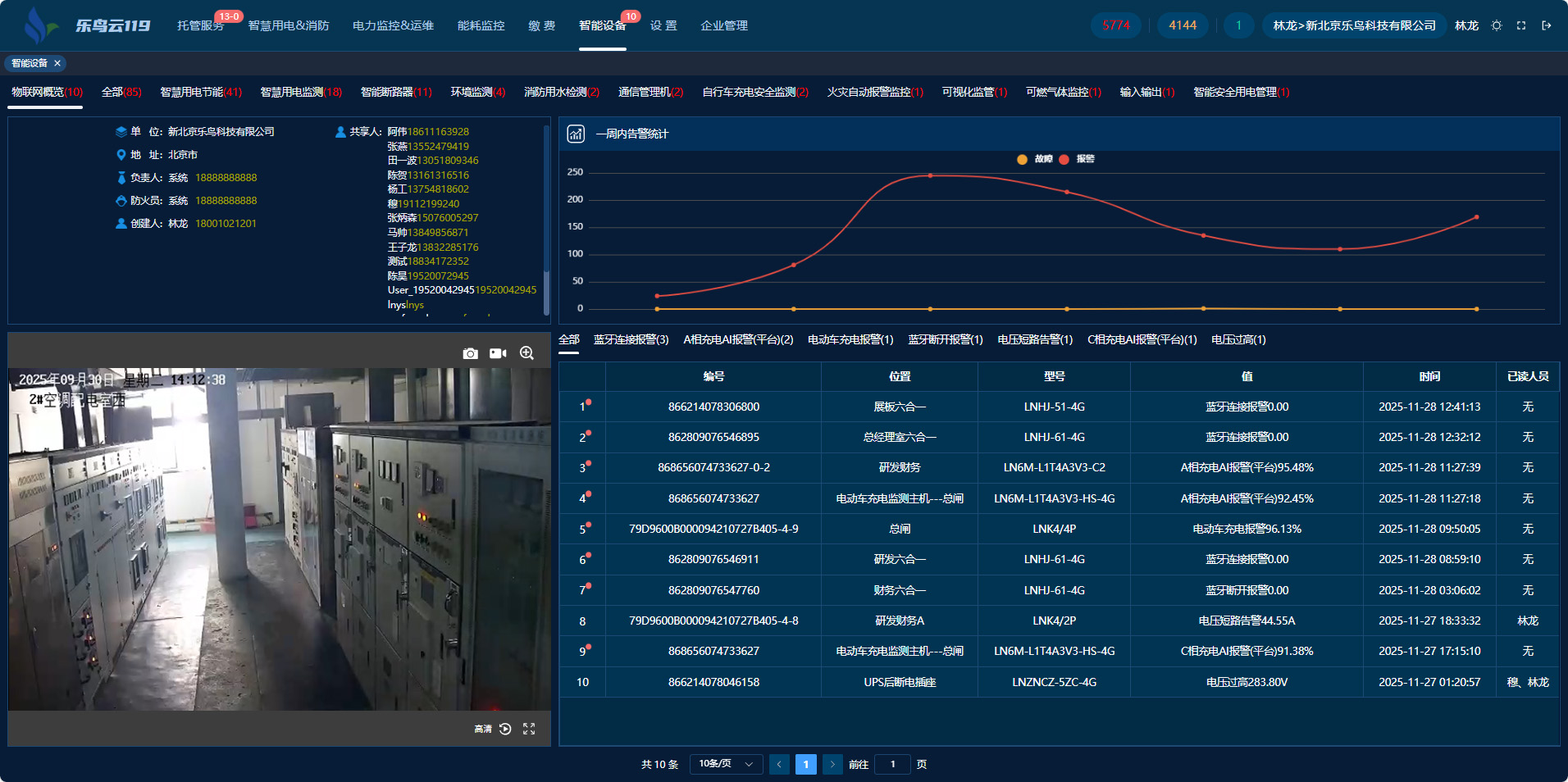Open the 林龙 user menu
Viewport: 1568px width, 782px height.
click(x=1466, y=25)
